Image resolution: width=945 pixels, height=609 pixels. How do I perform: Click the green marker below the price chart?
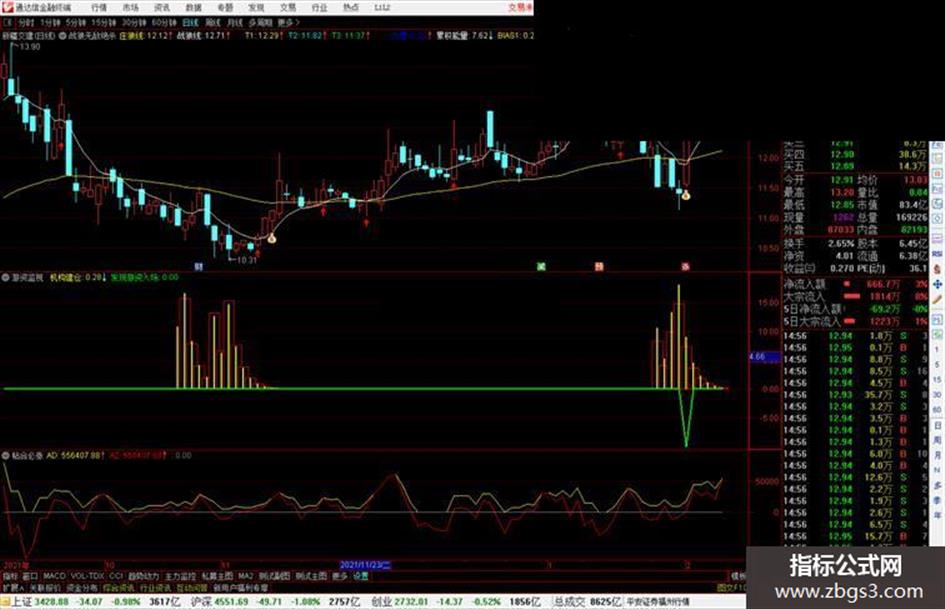541,266
